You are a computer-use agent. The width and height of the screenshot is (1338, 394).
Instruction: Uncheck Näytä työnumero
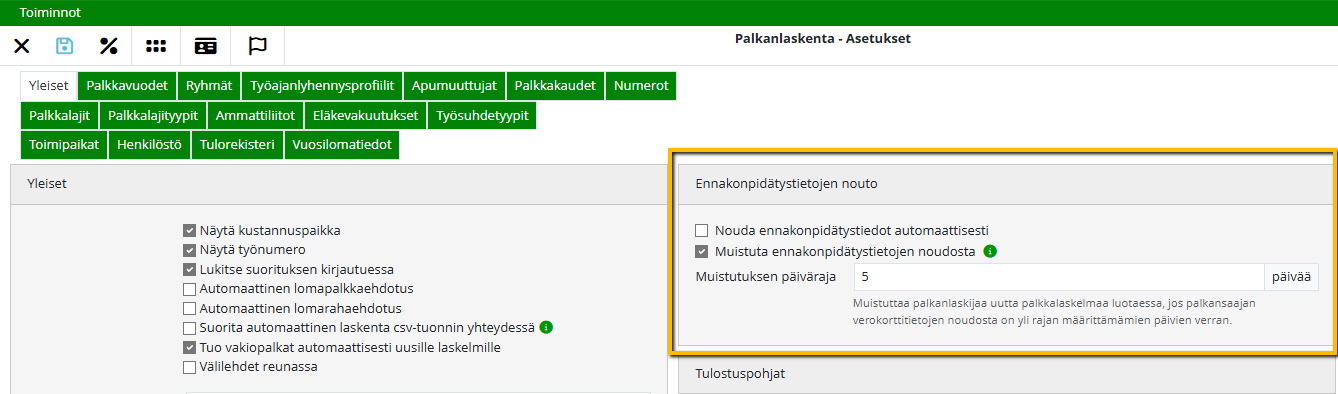(x=190, y=250)
